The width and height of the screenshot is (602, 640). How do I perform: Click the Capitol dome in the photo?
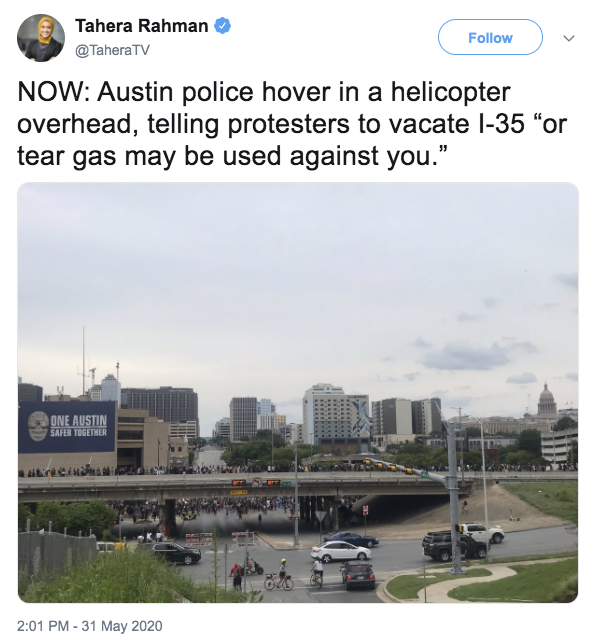click(x=546, y=399)
